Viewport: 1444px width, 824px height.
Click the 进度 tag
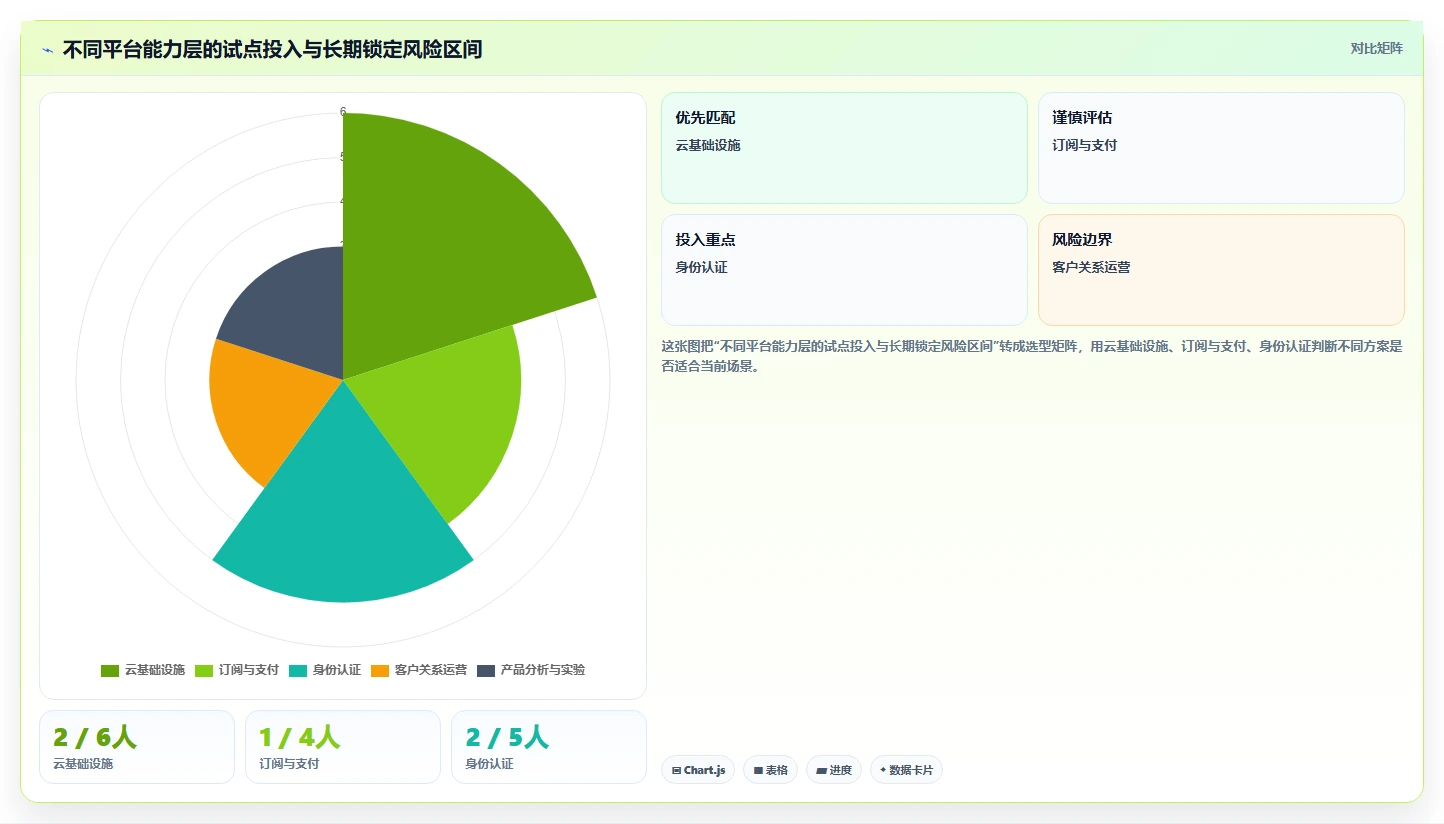(x=834, y=770)
